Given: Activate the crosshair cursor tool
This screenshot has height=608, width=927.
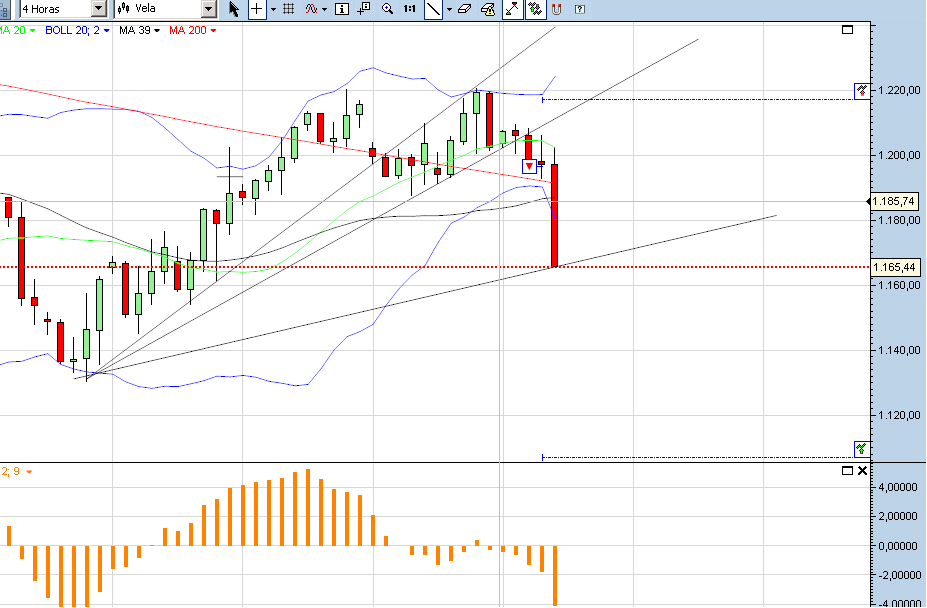Looking at the screenshot, I should click(x=257, y=9).
